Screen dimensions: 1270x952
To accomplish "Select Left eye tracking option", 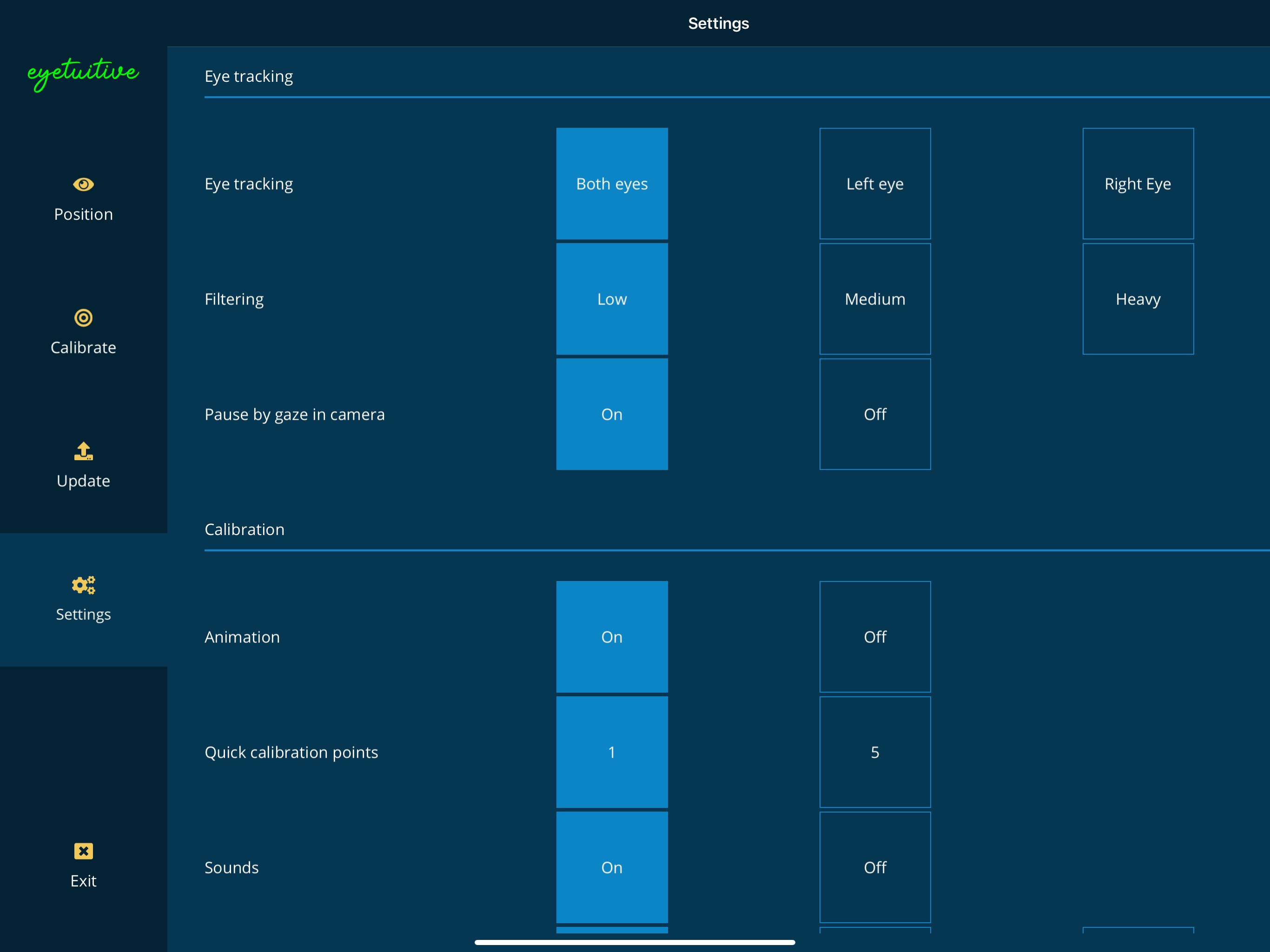I will (874, 184).
